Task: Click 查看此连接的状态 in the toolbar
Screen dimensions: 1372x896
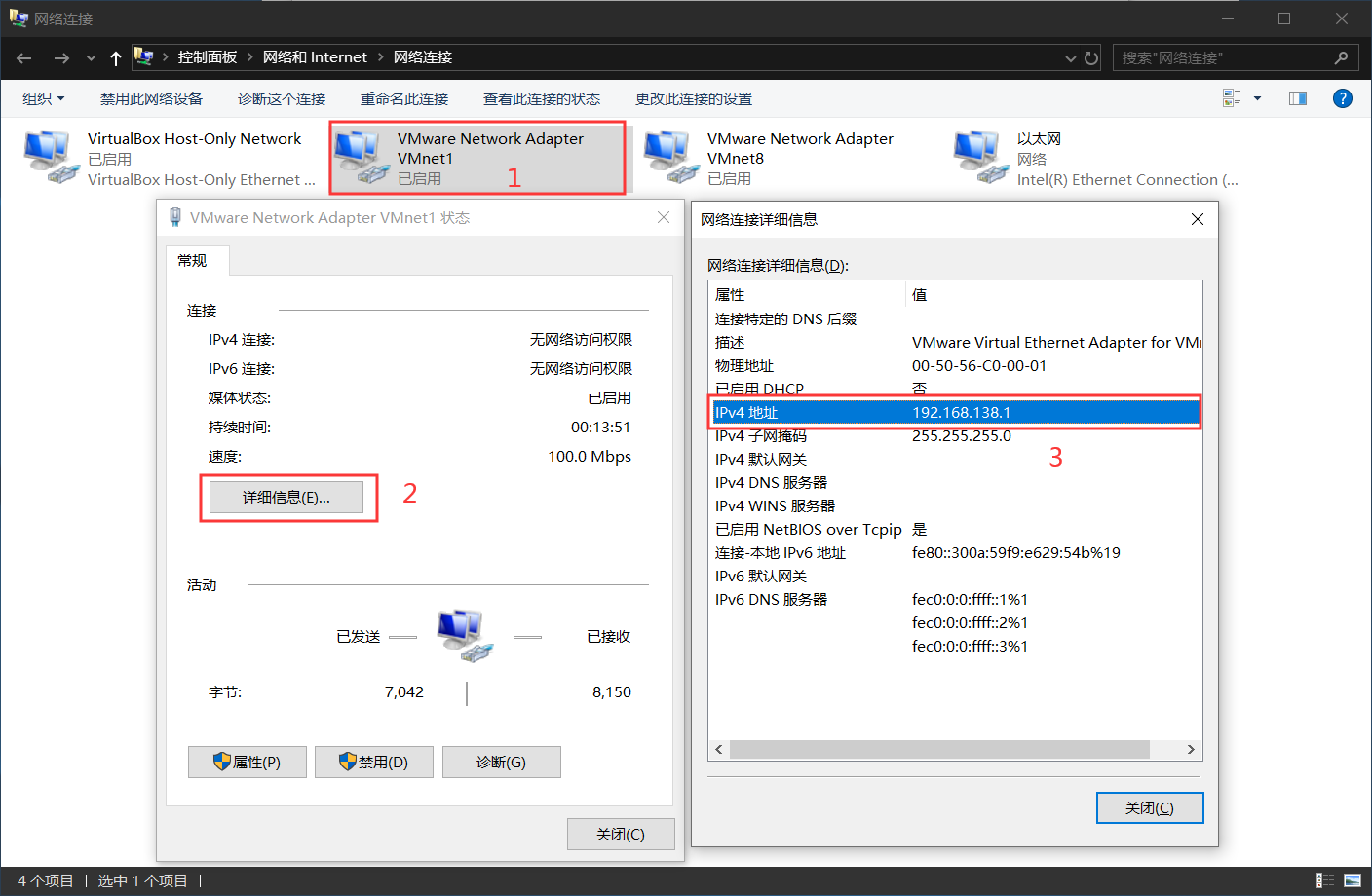Action: click(x=542, y=98)
